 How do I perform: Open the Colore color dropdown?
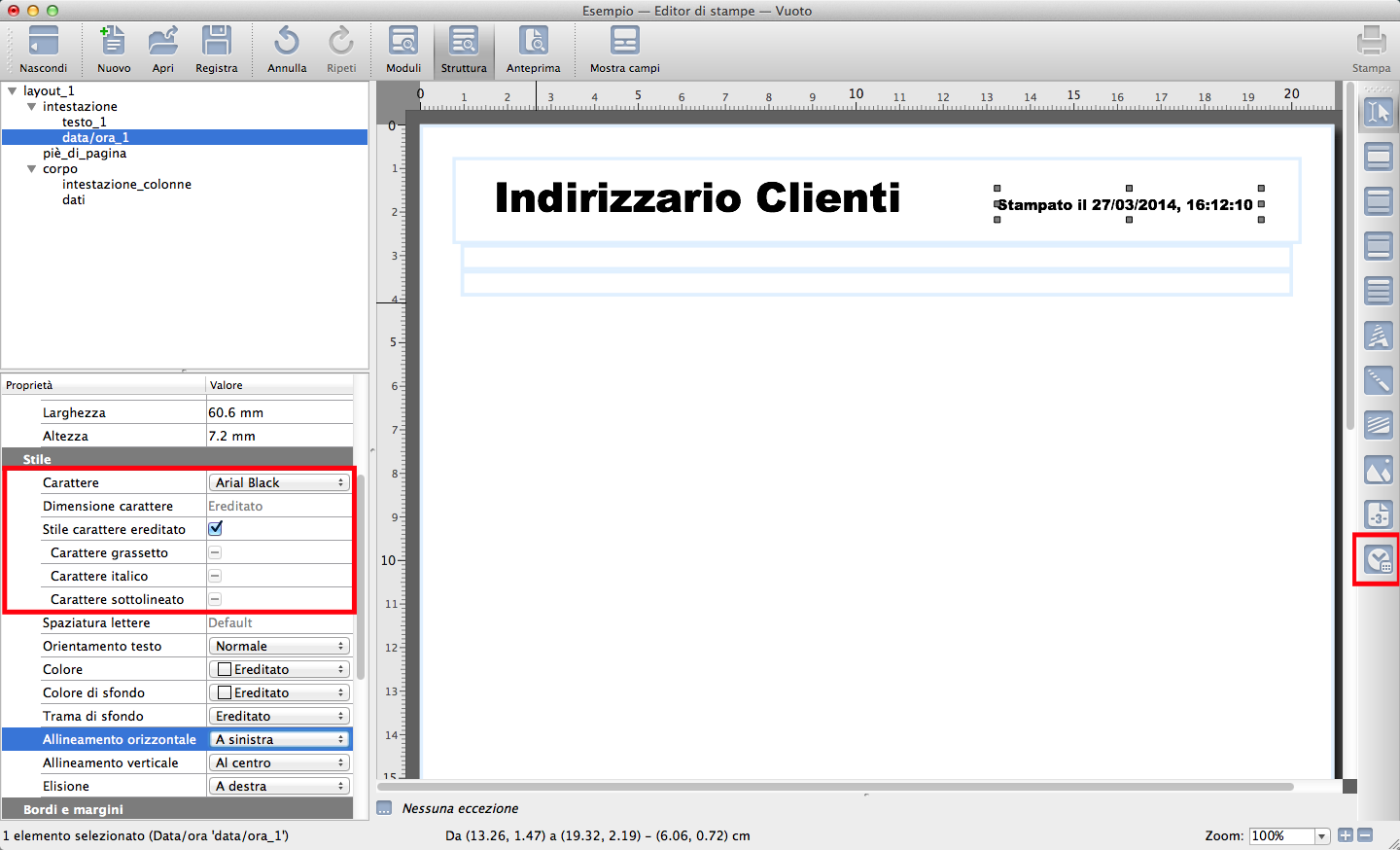[x=280, y=669]
